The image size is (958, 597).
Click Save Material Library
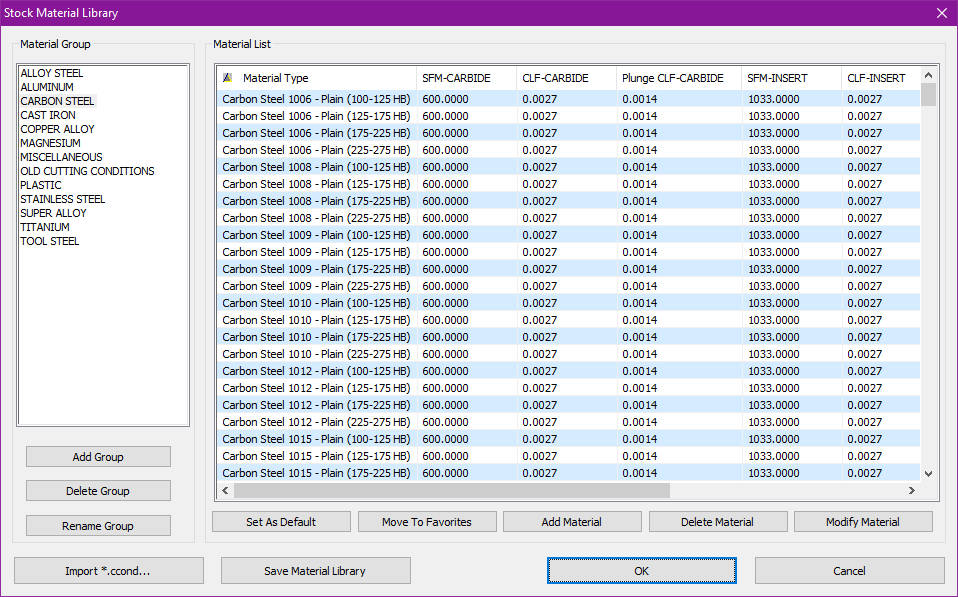point(315,570)
